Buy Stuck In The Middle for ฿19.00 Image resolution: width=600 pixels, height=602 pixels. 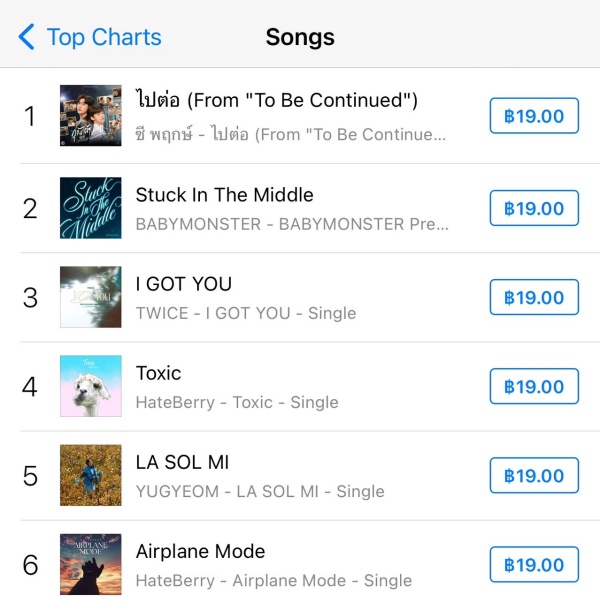(x=534, y=208)
